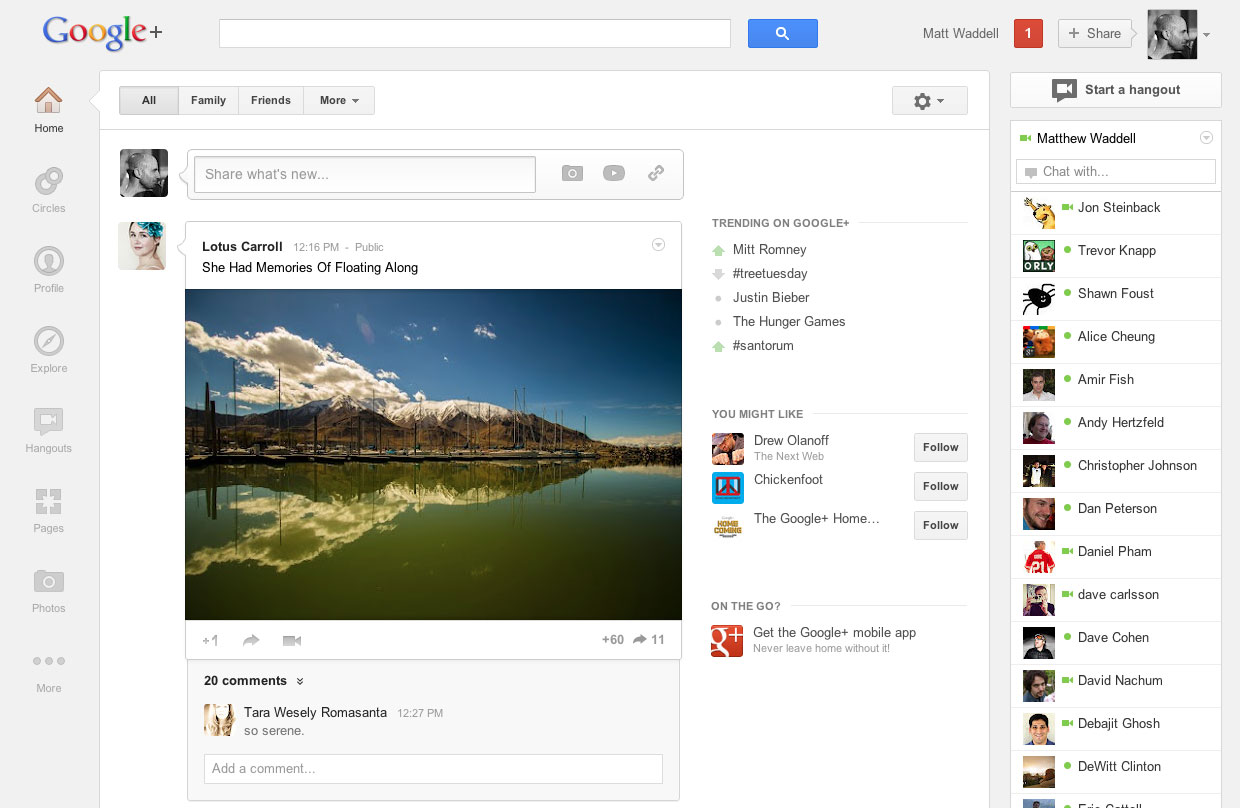This screenshot has width=1240, height=808.
Task: Open Drew Olanoff's avatar
Action: (x=727, y=448)
